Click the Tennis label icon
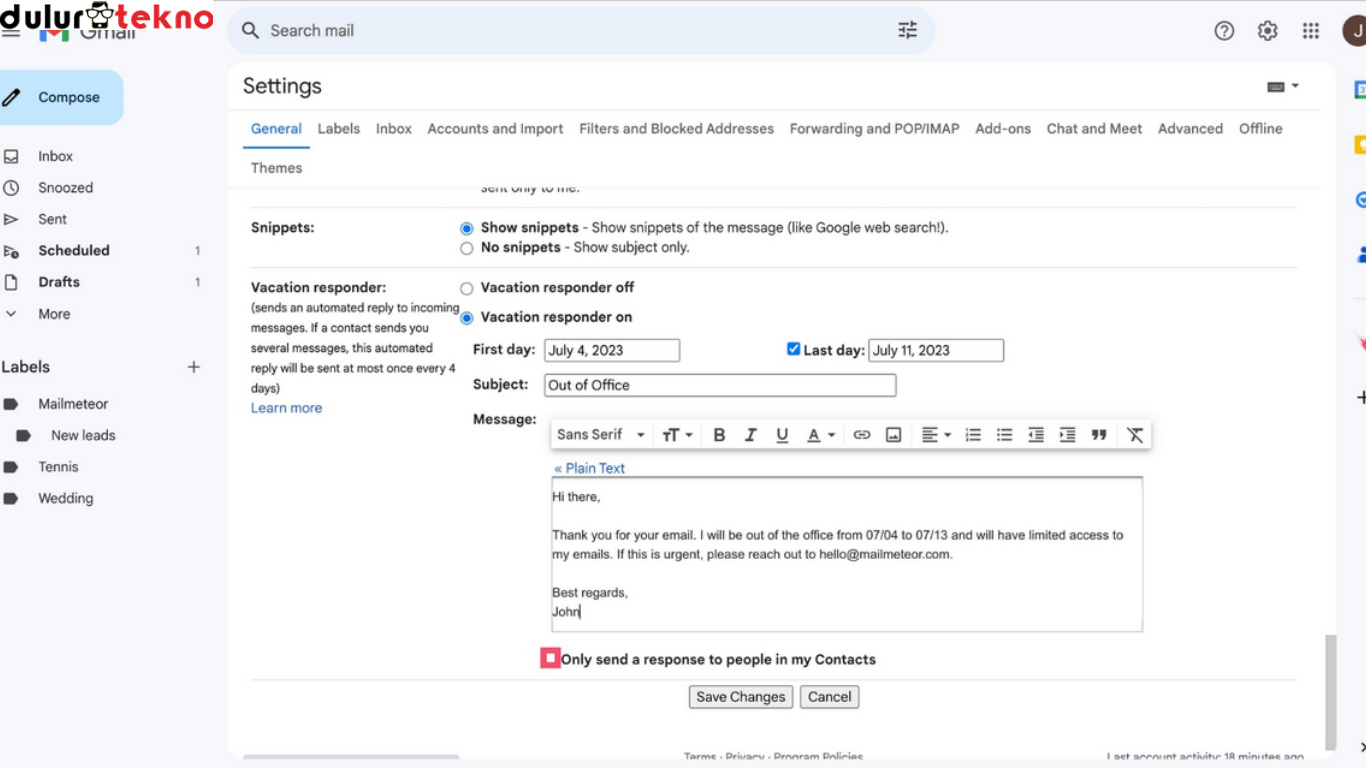 tap(11, 467)
